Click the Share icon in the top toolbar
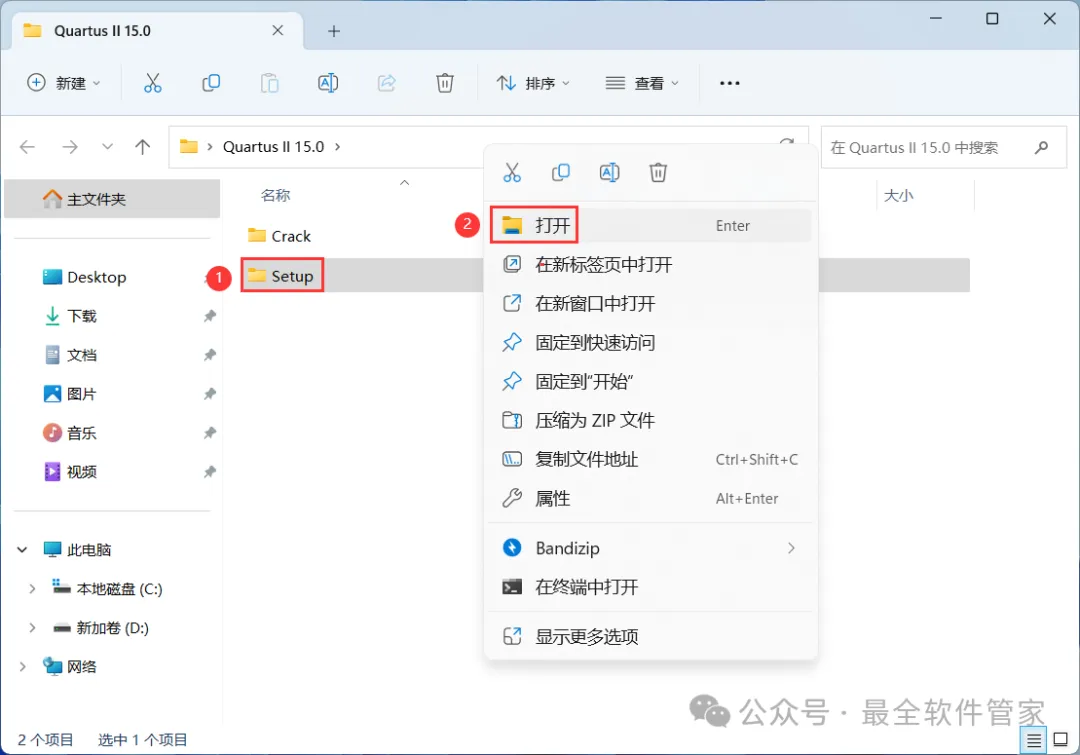 [386, 83]
